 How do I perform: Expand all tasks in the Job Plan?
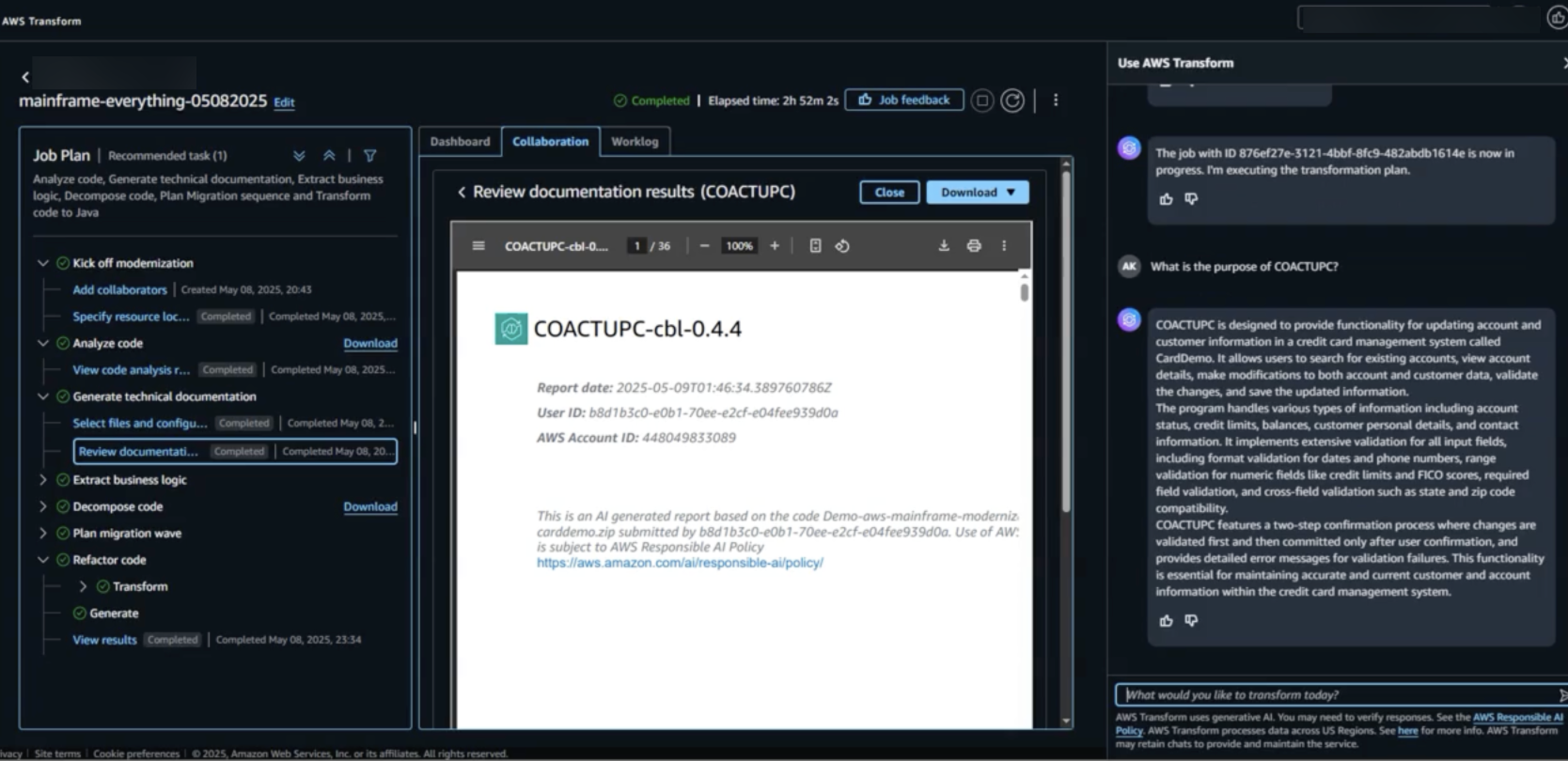click(x=299, y=156)
